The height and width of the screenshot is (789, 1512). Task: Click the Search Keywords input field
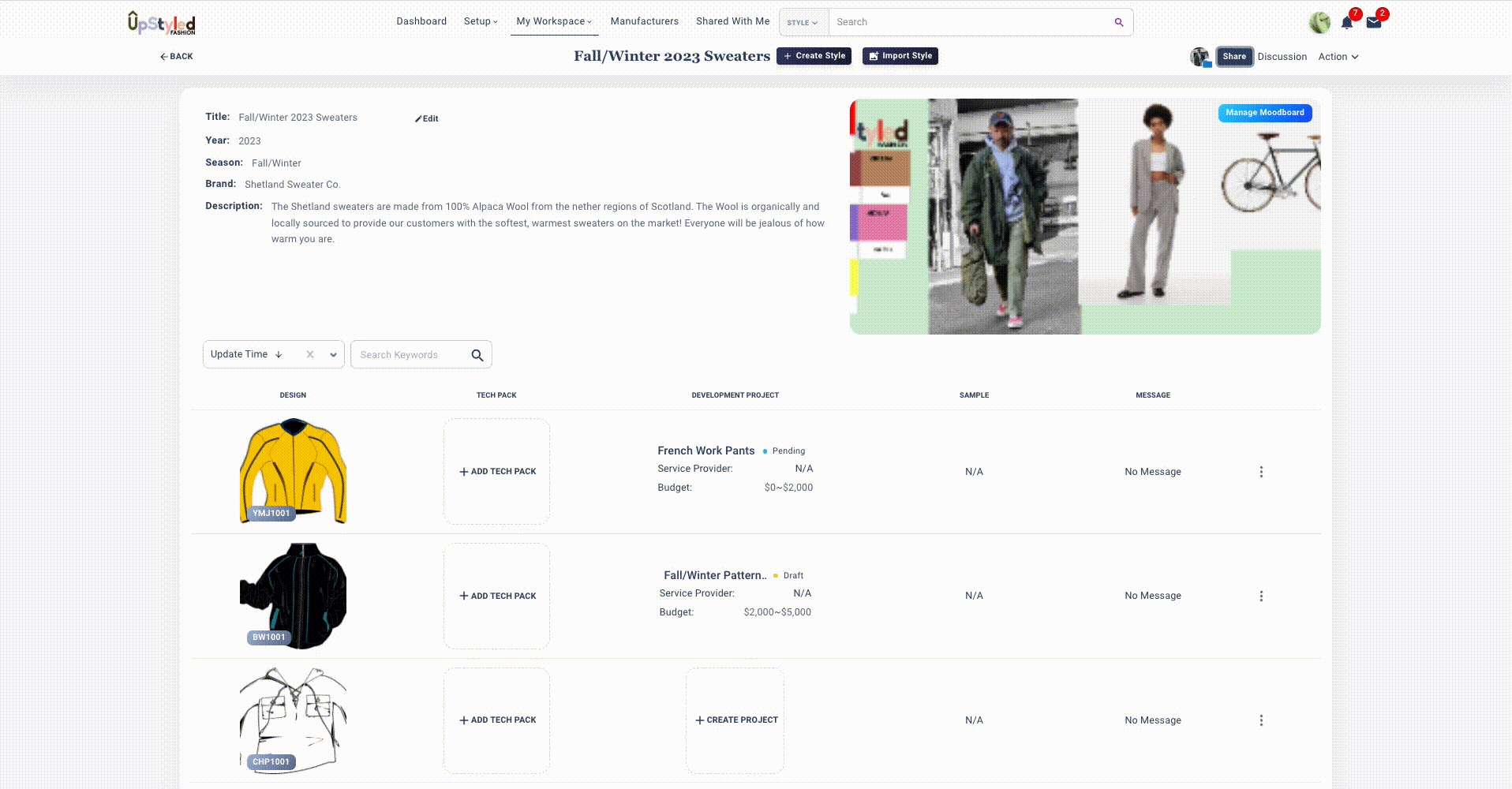(410, 355)
